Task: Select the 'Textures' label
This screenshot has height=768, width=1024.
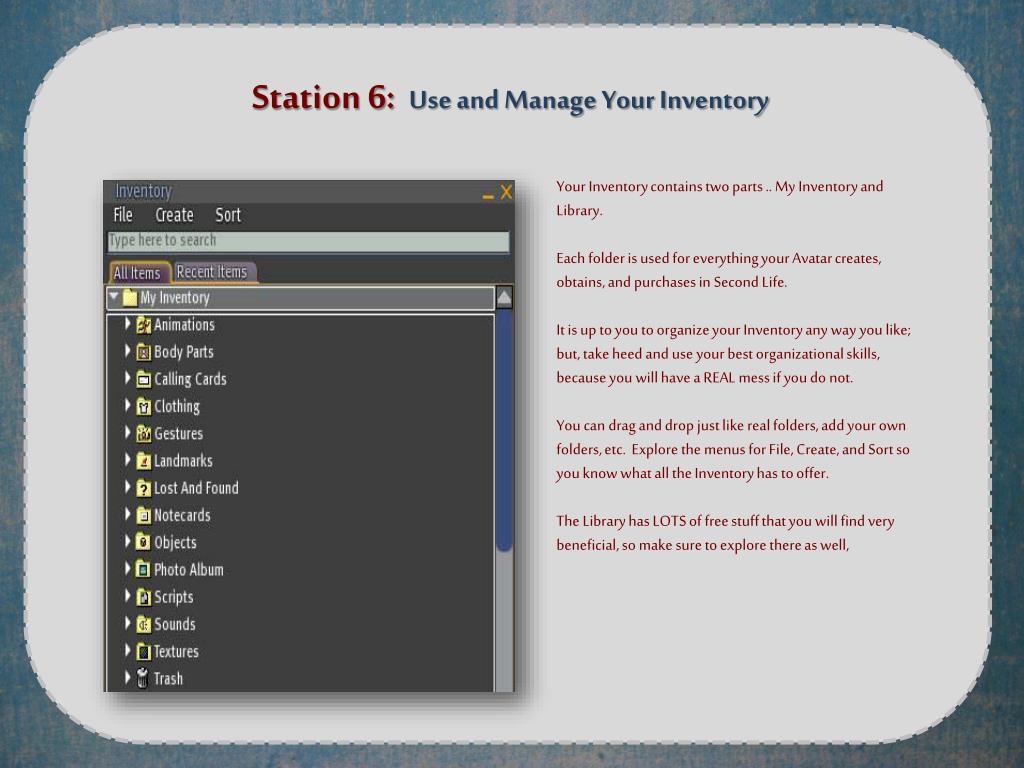Action: (176, 652)
